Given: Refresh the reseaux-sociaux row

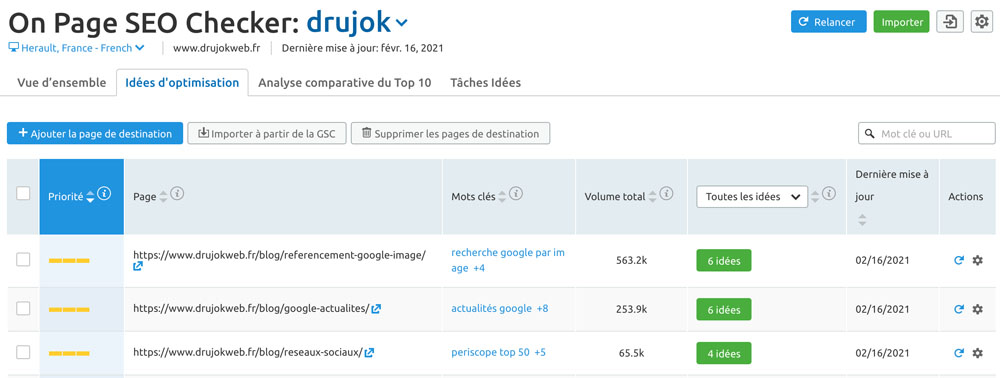Looking at the screenshot, I should (958, 353).
